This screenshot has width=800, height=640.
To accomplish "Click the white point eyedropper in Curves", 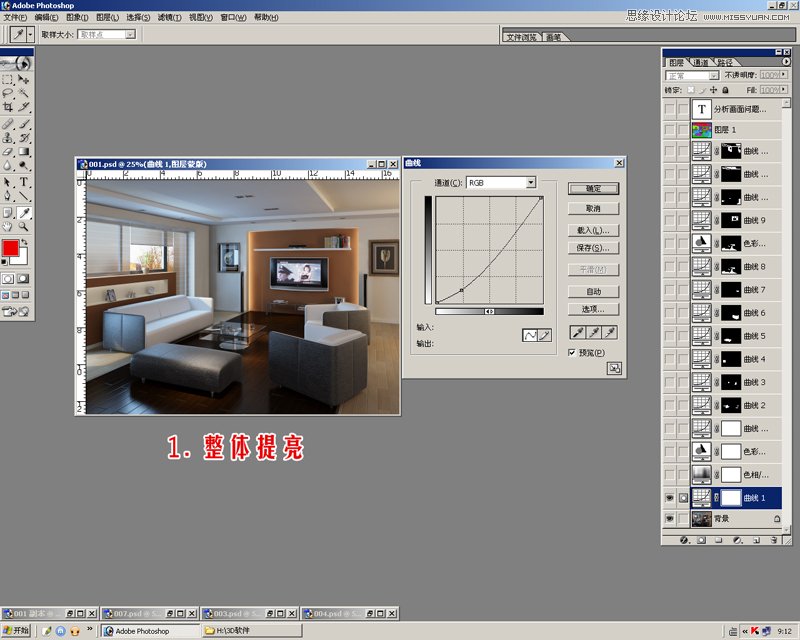I will [x=610, y=333].
